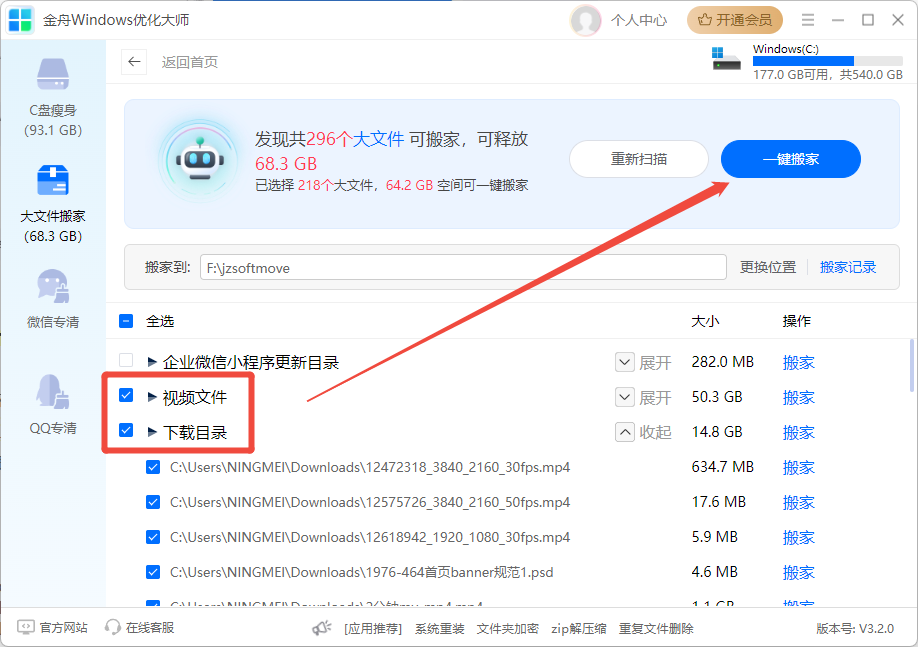
Task: Click 更换位置 to change destination
Action: [768, 268]
